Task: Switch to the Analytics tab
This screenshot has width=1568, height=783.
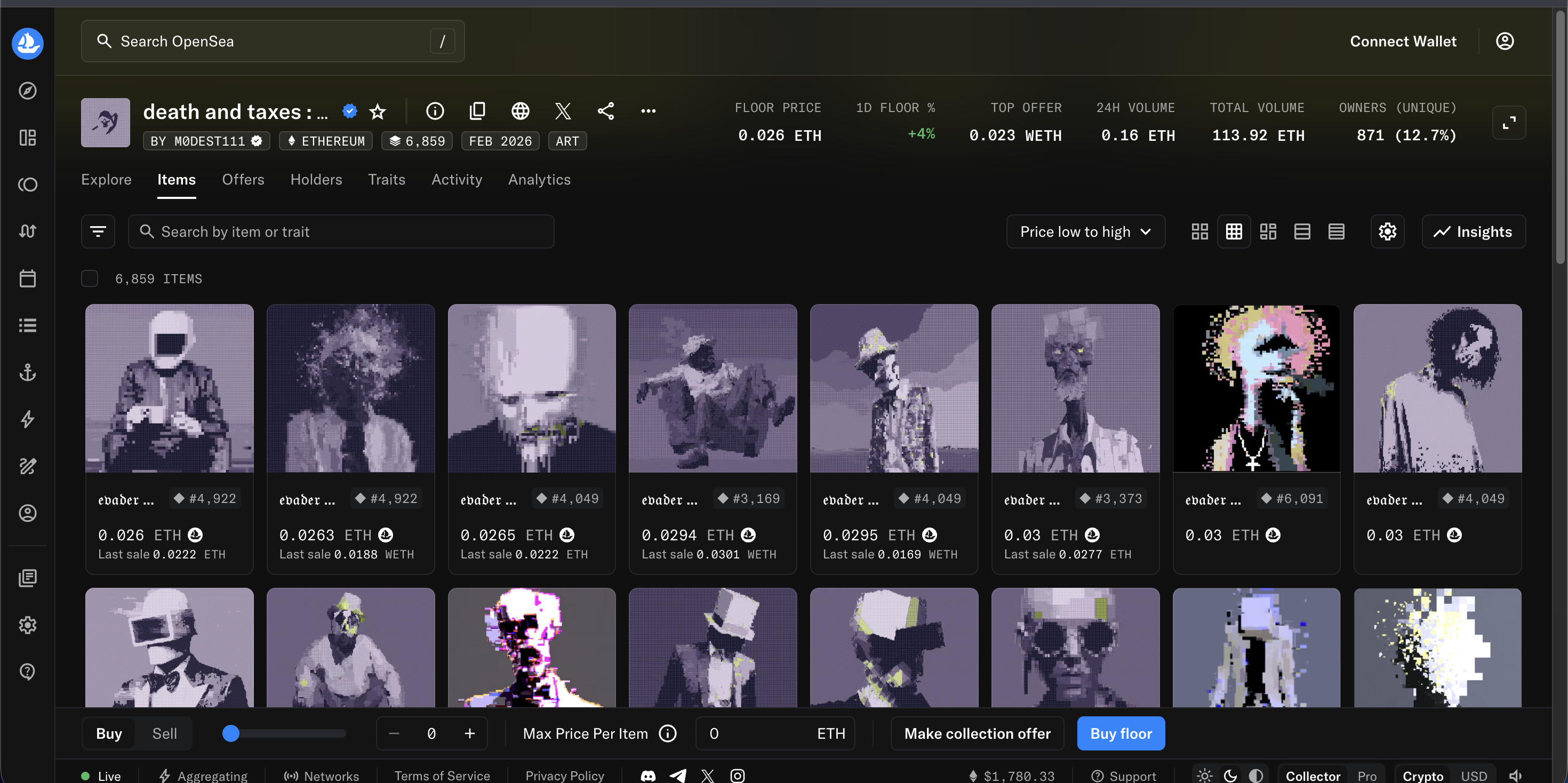Action: point(539,180)
